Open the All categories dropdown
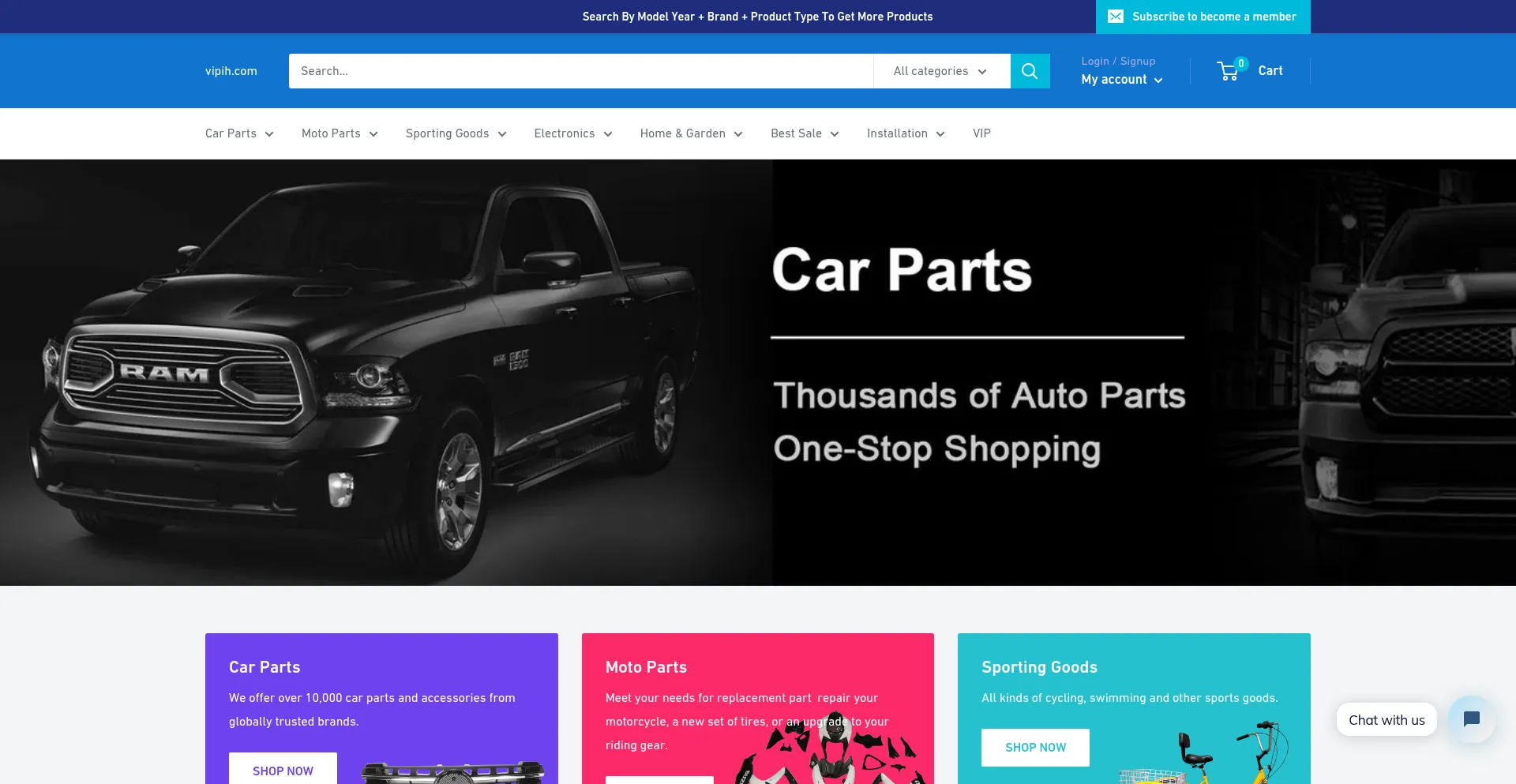Viewport: 1516px width, 784px height. click(x=941, y=71)
